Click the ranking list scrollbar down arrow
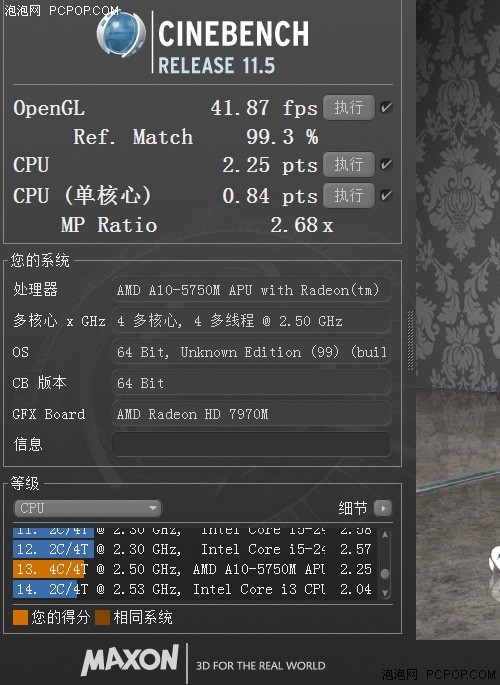The height and width of the screenshot is (685, 500). (x=385, y=593)
